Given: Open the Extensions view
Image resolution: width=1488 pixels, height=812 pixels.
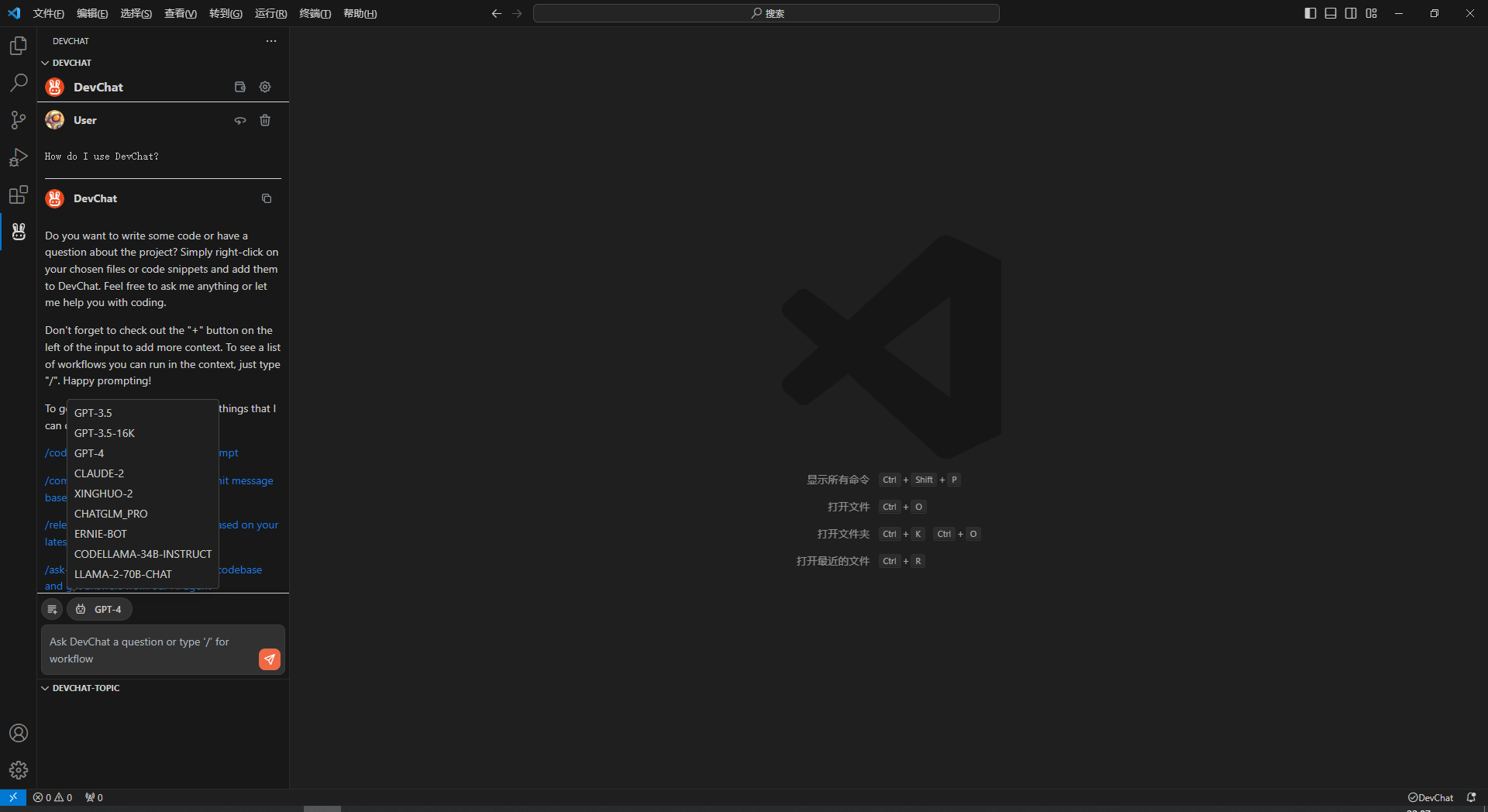Looking at the screenshot, I should (19, 194).
